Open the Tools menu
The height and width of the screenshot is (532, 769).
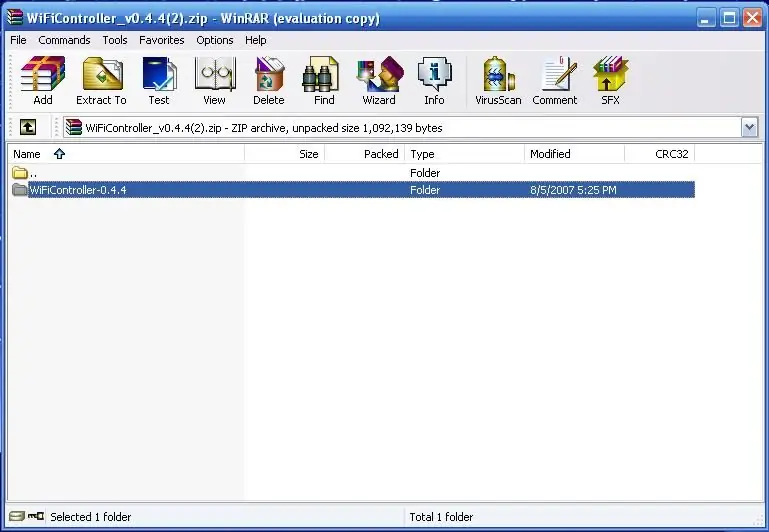pyautogui.click(x=115, y=40)
